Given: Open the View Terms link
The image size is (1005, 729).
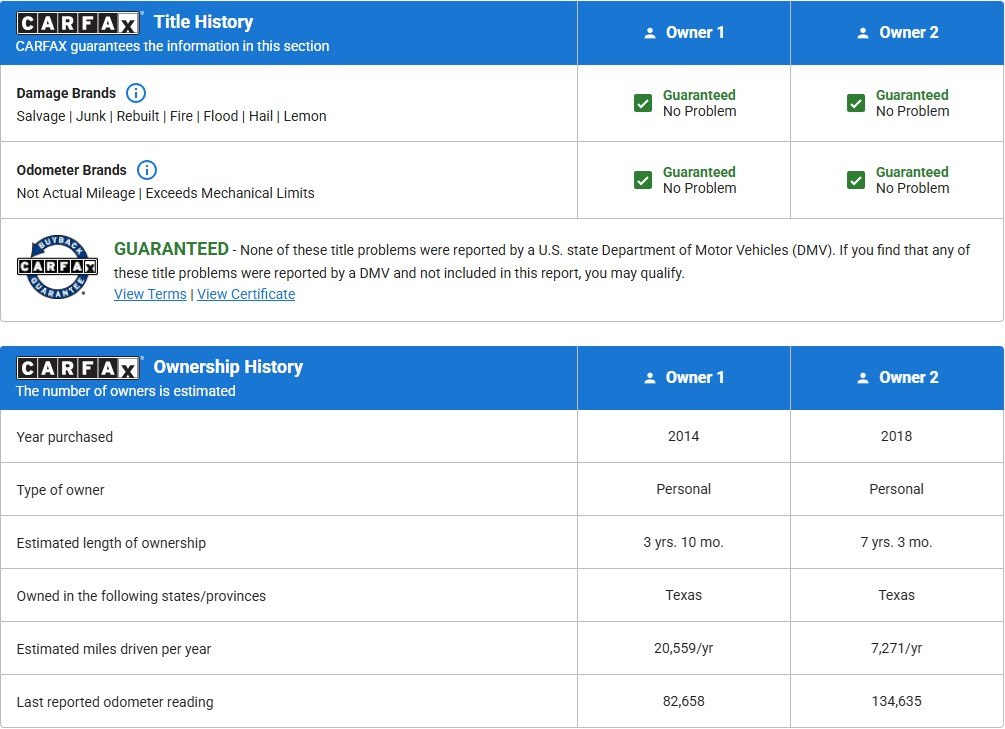Looking at the screenshot, I should tap(150, 294).
